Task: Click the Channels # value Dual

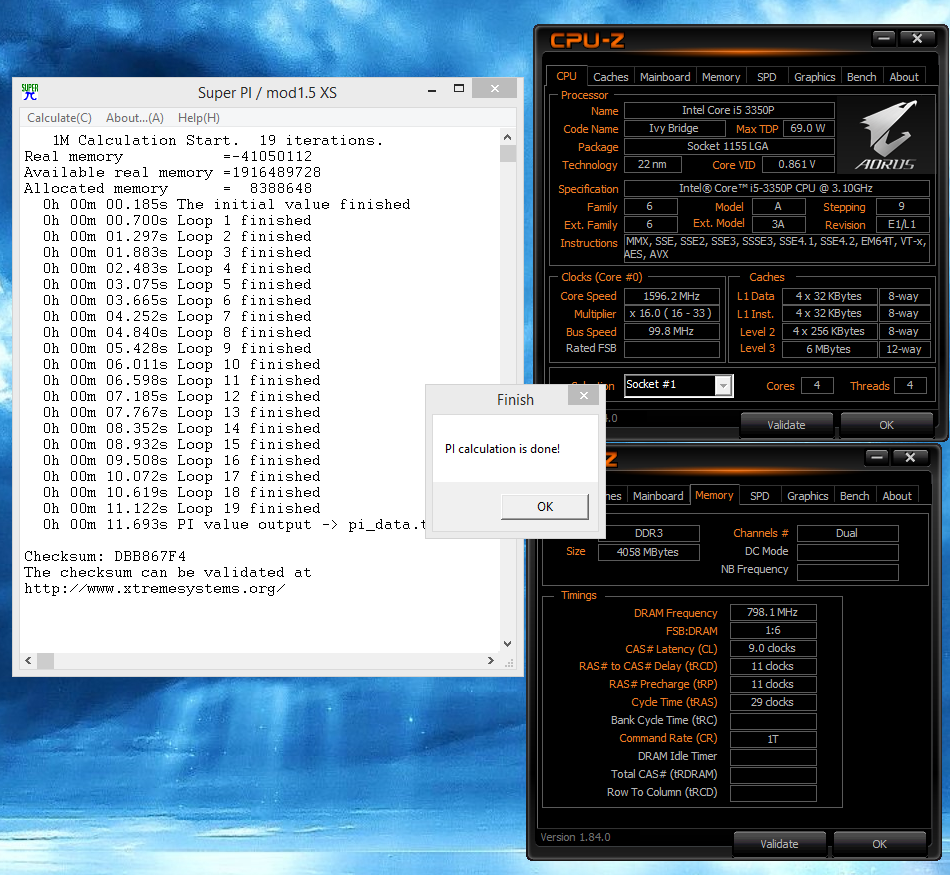Action: click(847, 533)
